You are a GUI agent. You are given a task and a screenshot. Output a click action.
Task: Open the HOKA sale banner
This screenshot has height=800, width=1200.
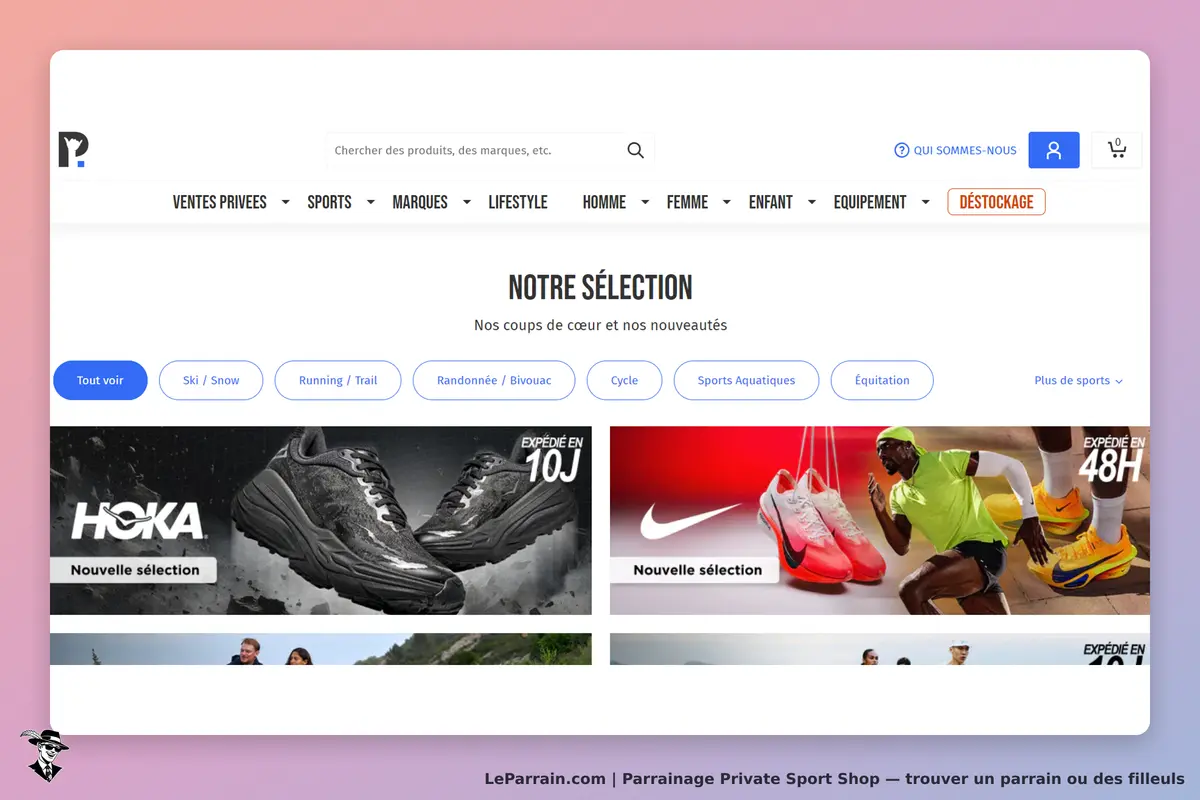[x=321, y=520]
